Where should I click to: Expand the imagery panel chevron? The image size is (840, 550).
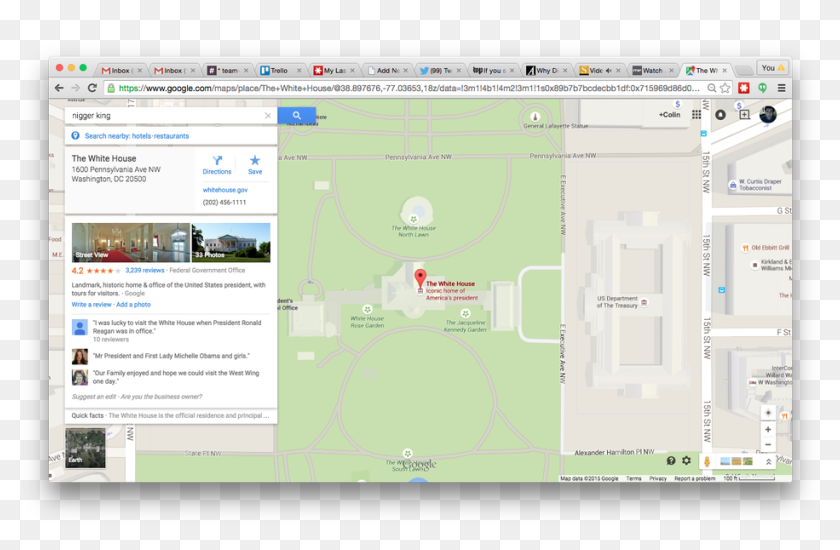coord(768,461)
